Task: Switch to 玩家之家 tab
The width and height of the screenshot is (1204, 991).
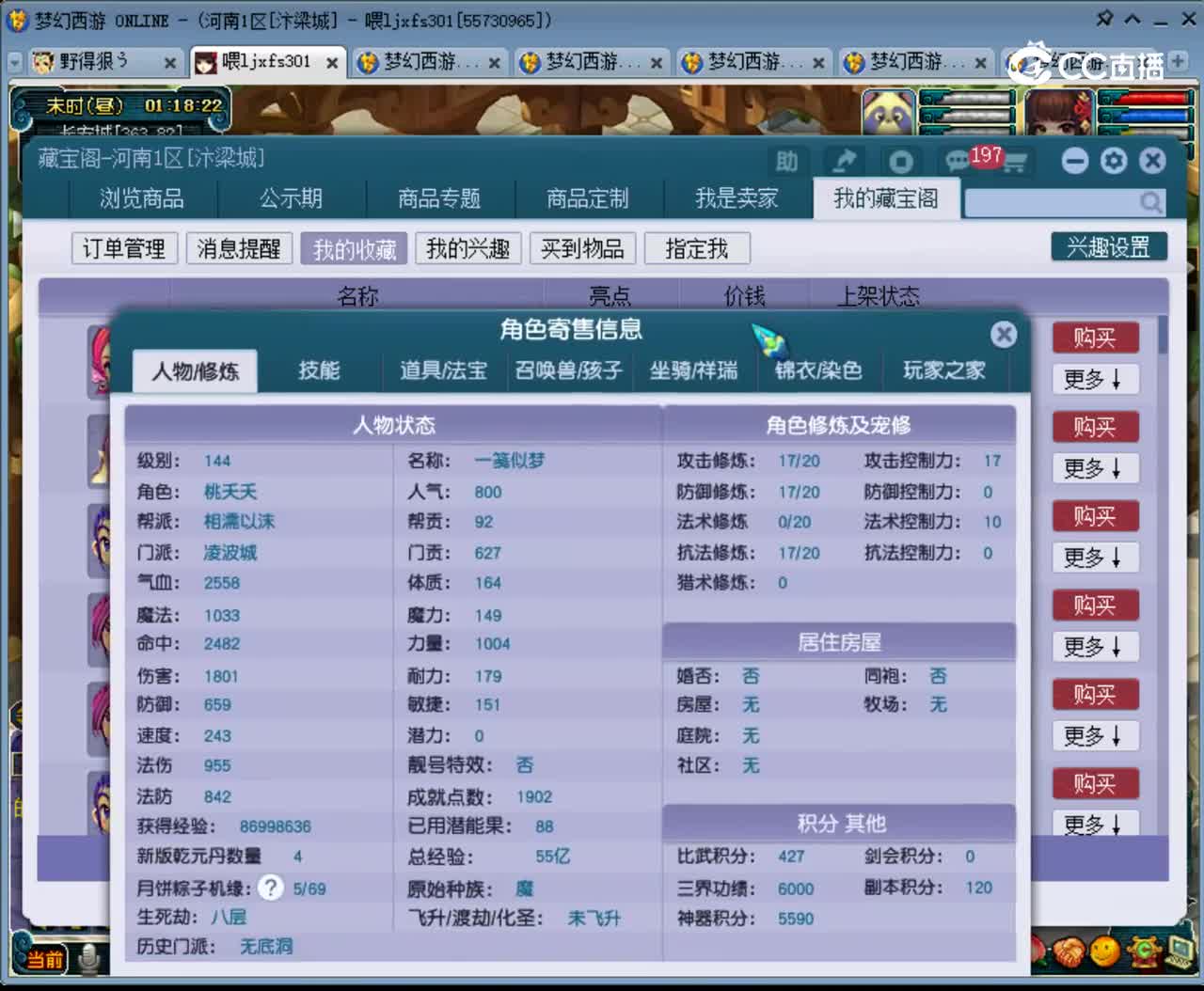Action: click(x=944, y=370)
